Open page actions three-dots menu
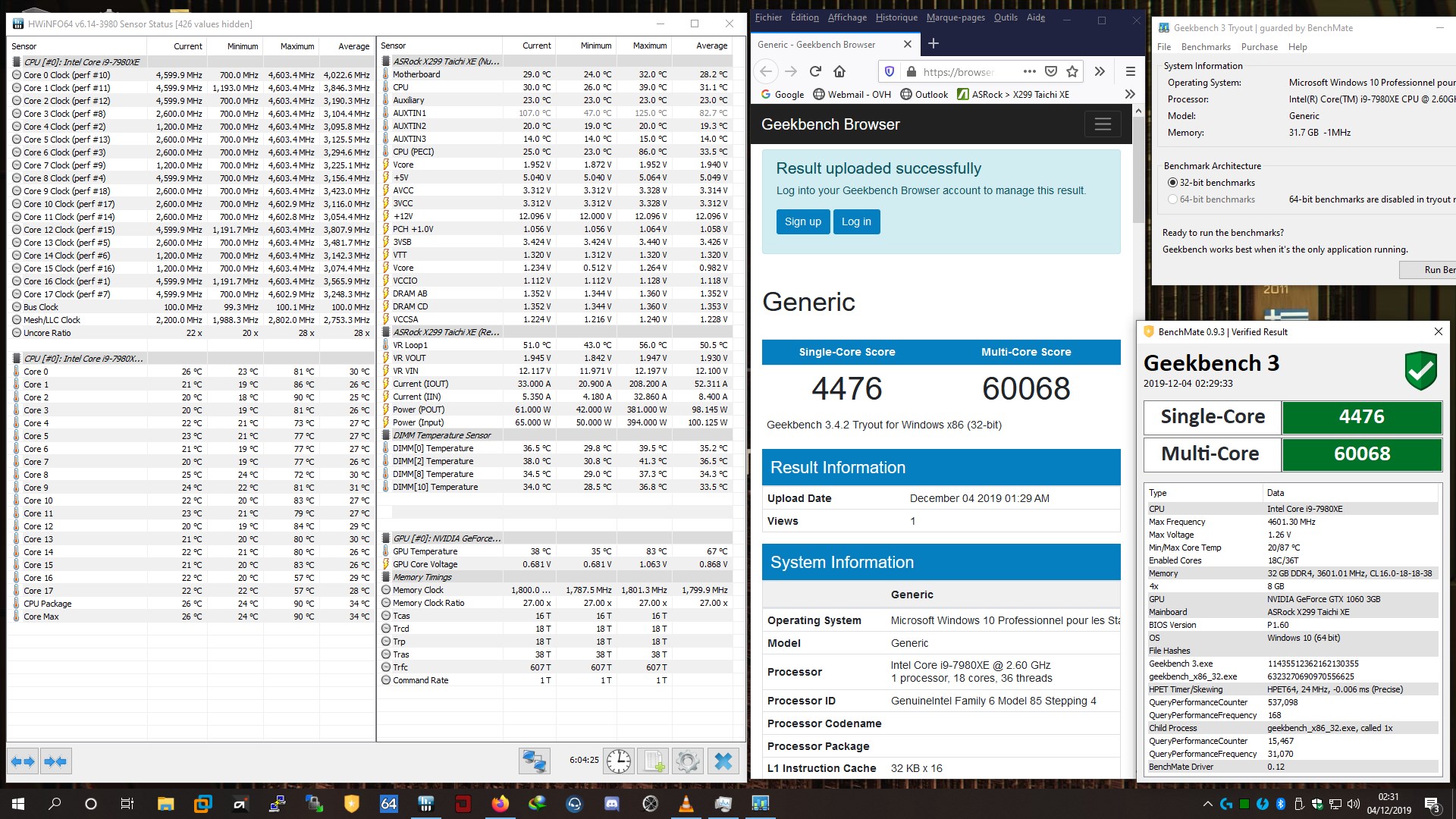The height and width of the screenshot is (819, 1456). (x=1029, y=71)
